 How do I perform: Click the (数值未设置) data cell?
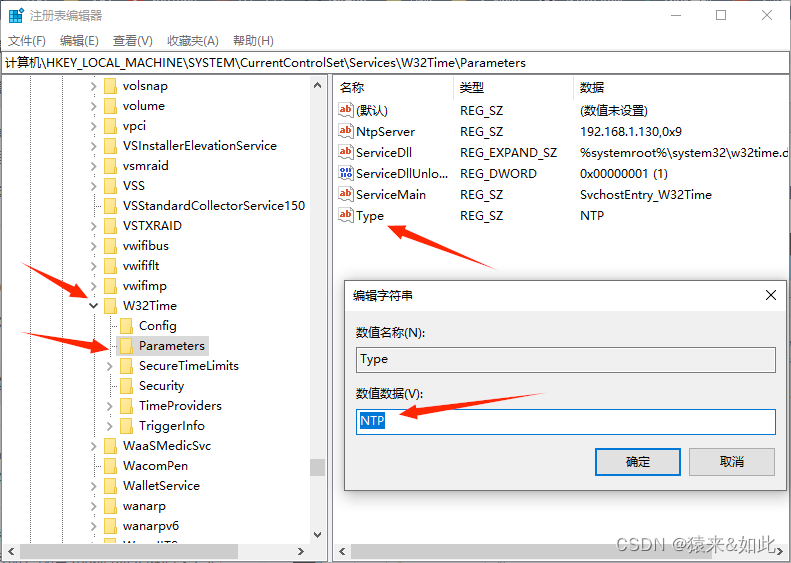pos(613,110)
